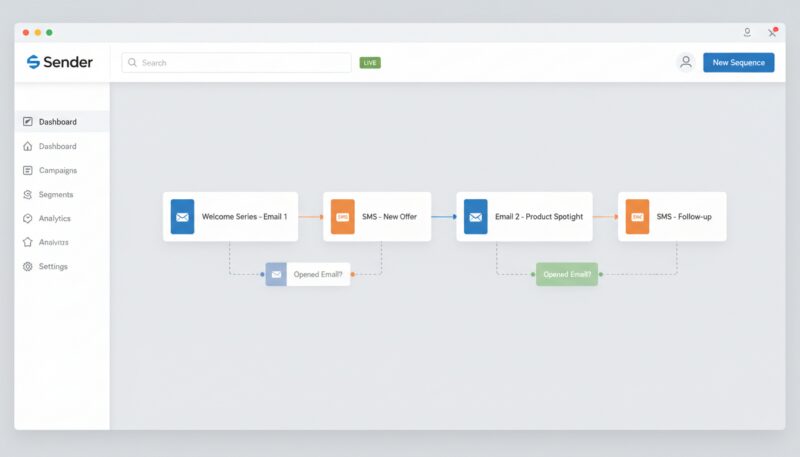Screen dimensions: 800x457
Task: Select the SMS - New Offer orange icon
Action: (x=343, y=216)
